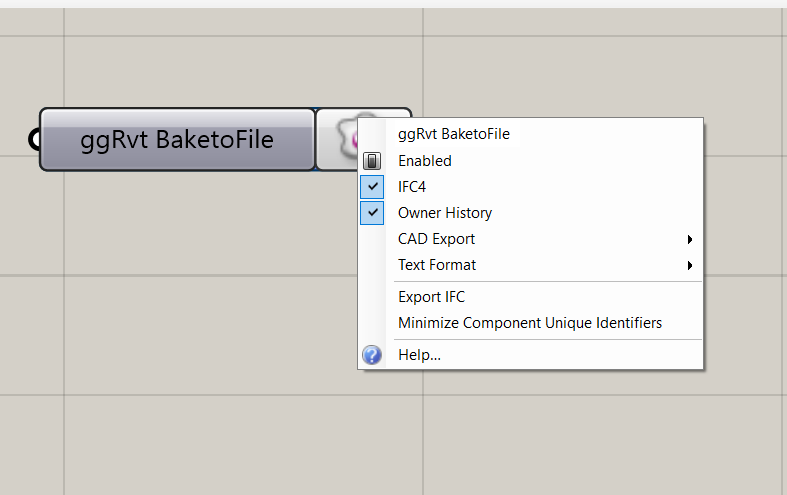Uncheck the Owner History checkmark box
The image size is (787, 495).
372,213
